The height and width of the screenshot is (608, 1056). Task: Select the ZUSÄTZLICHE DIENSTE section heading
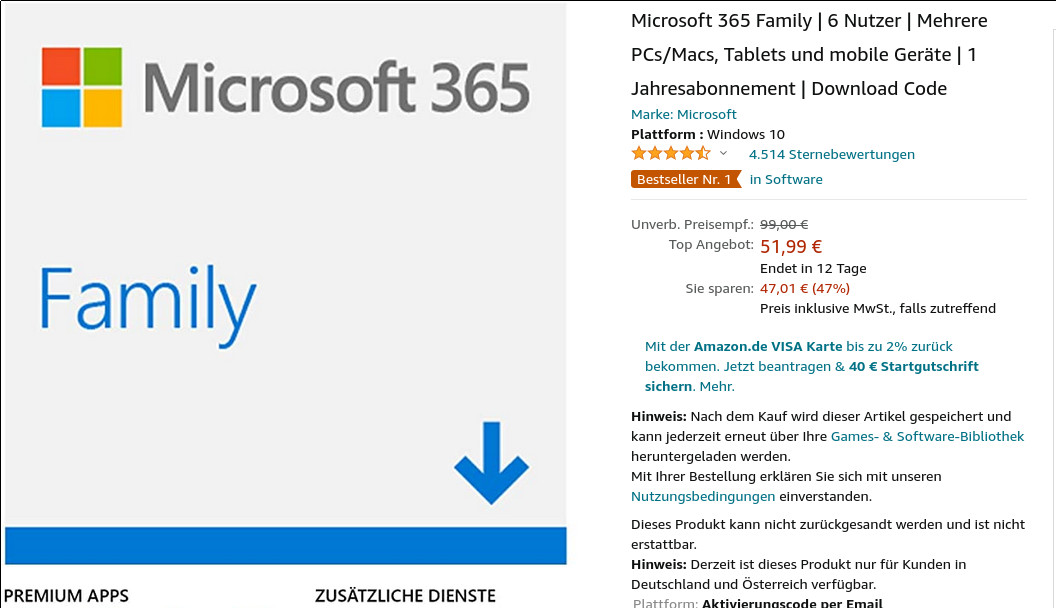405,596
